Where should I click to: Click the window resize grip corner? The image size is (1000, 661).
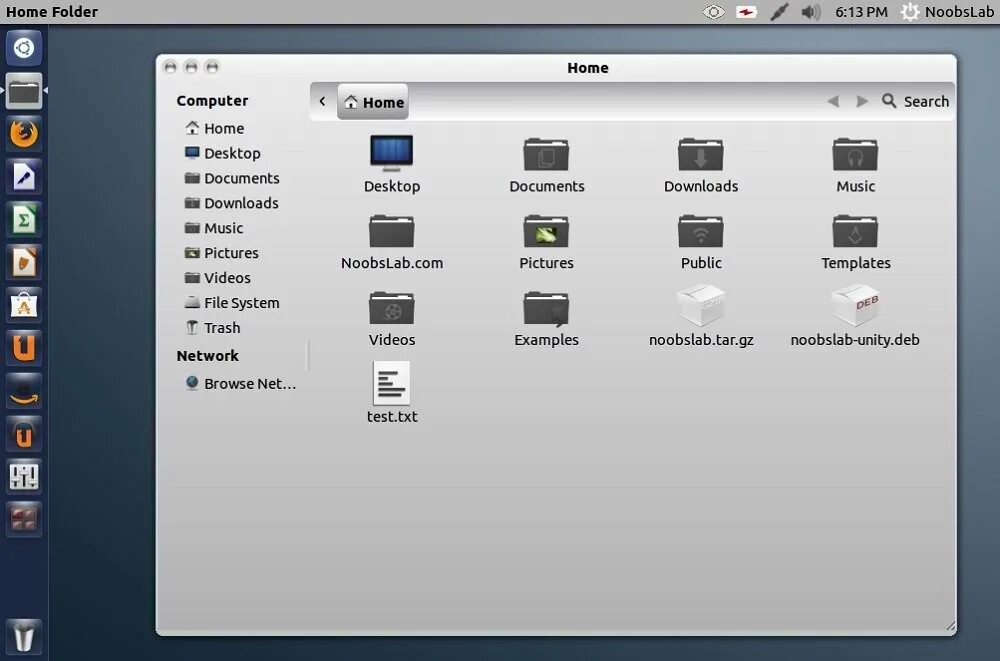click(x=950, y=627)
